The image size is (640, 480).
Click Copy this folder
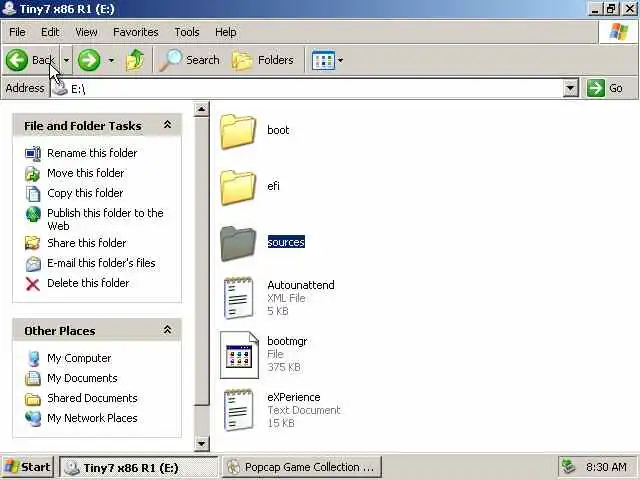(x=85, y=193)
